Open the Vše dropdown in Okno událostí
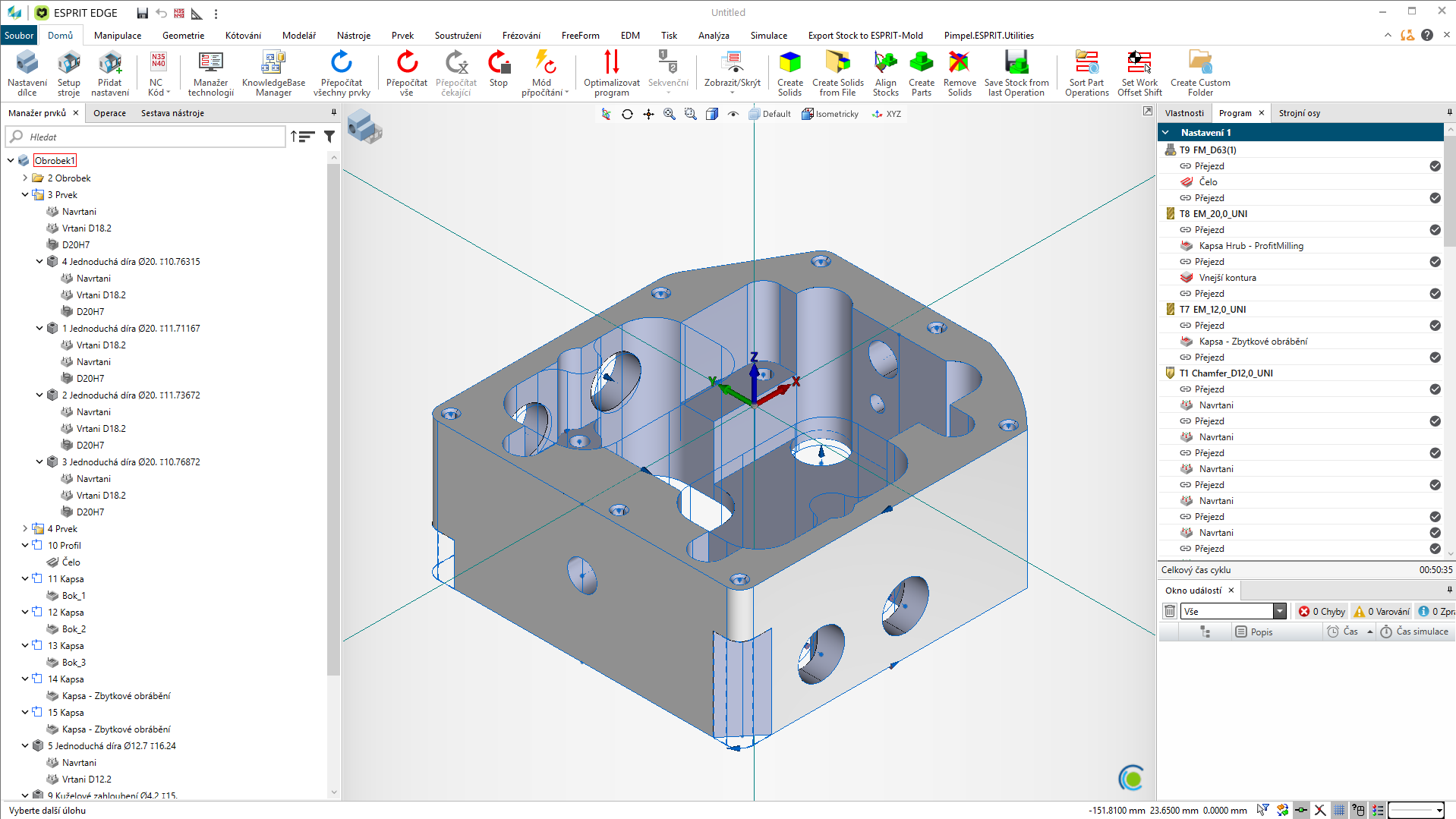 coord(1280,611)
